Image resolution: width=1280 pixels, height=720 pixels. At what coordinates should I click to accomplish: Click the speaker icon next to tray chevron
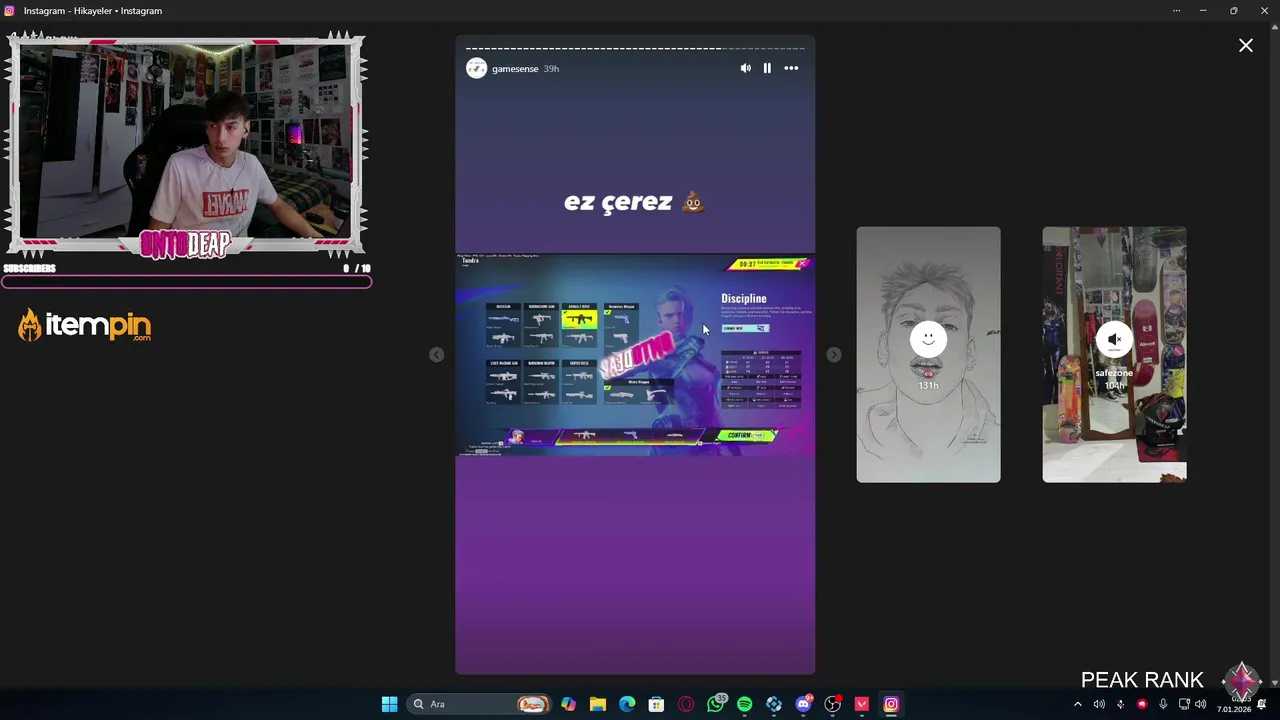click(1099, 704)
